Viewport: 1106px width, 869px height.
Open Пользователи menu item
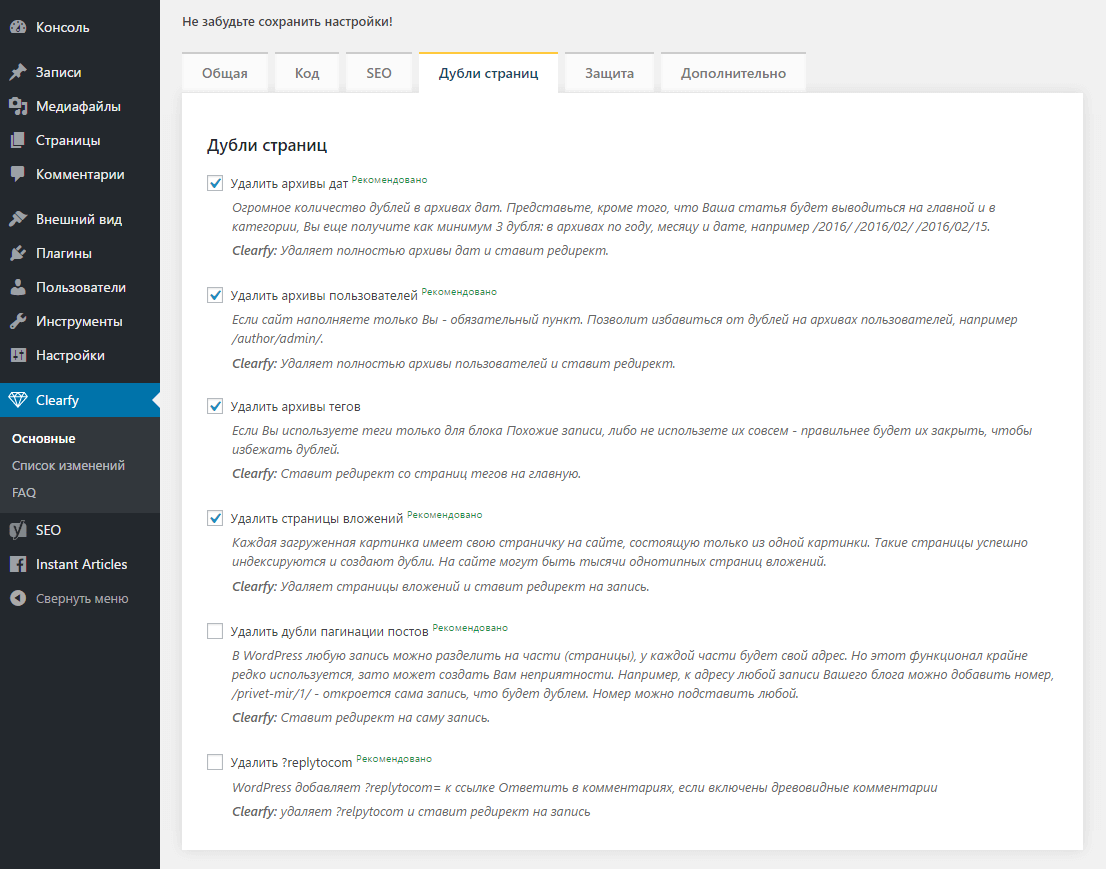tap(80, 287)
